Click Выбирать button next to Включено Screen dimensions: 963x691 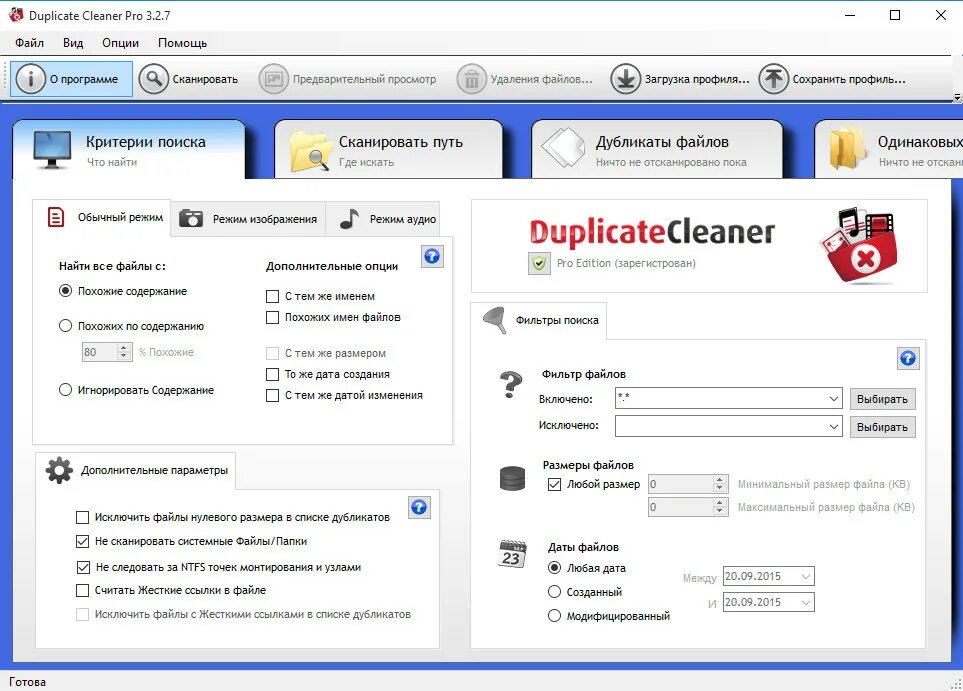point(883,399)
